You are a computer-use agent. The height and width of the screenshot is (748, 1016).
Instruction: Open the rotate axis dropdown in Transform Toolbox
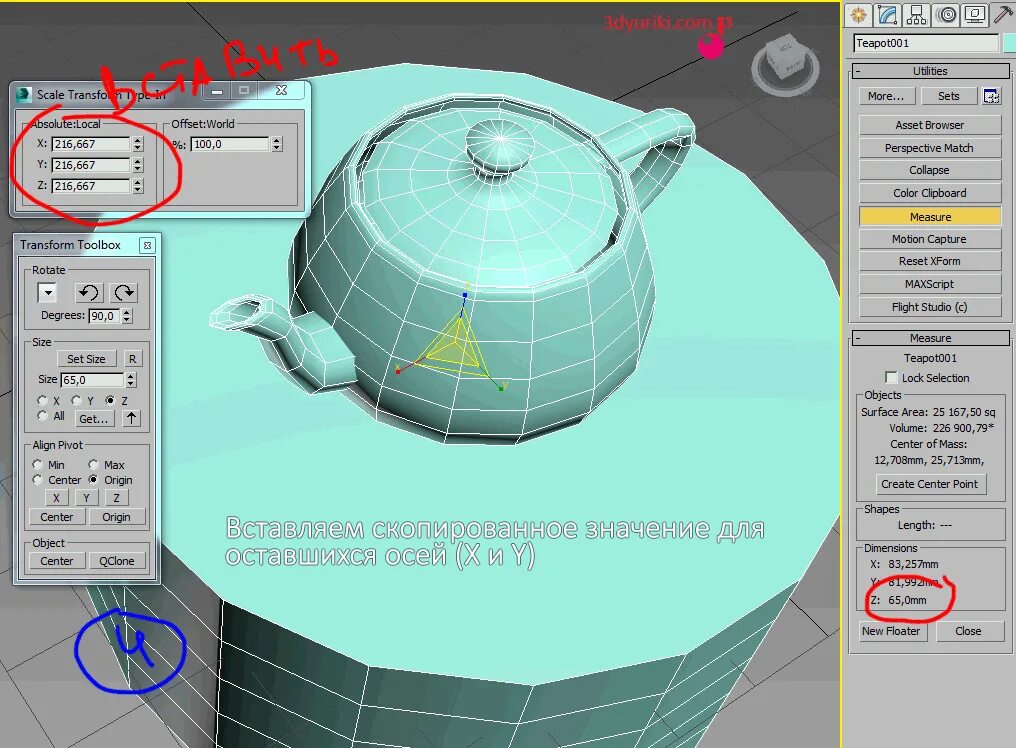[x=47, y=292]
